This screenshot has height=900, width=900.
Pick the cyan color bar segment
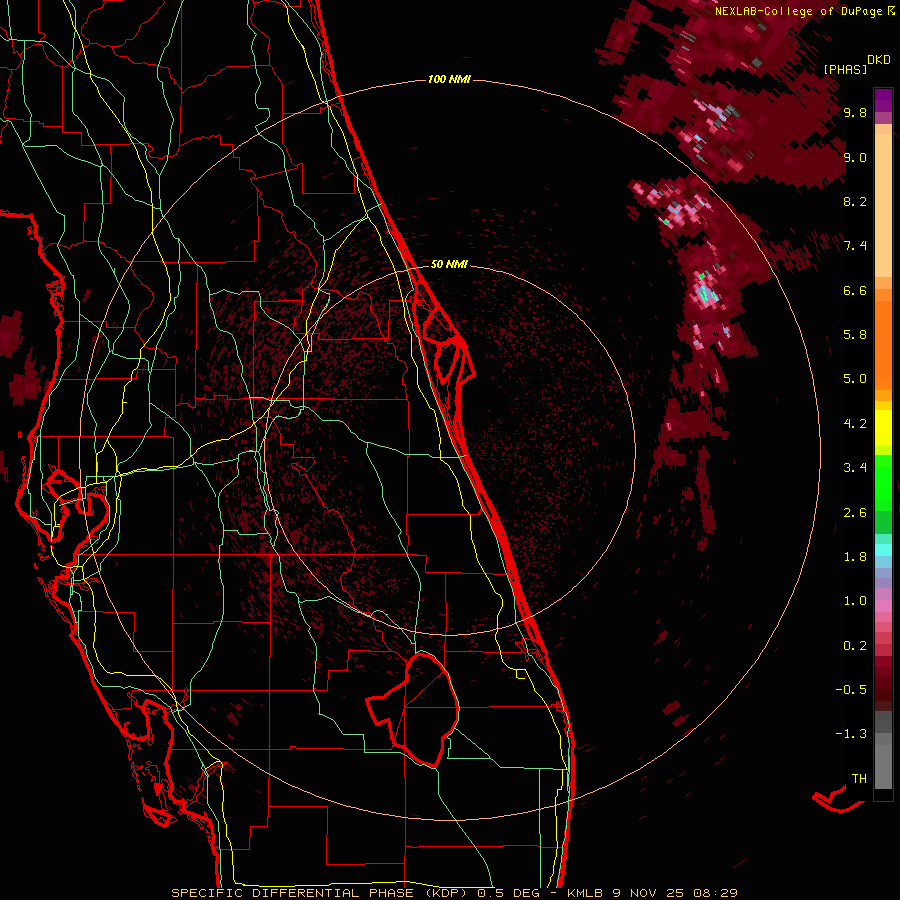tap(883, 550)
